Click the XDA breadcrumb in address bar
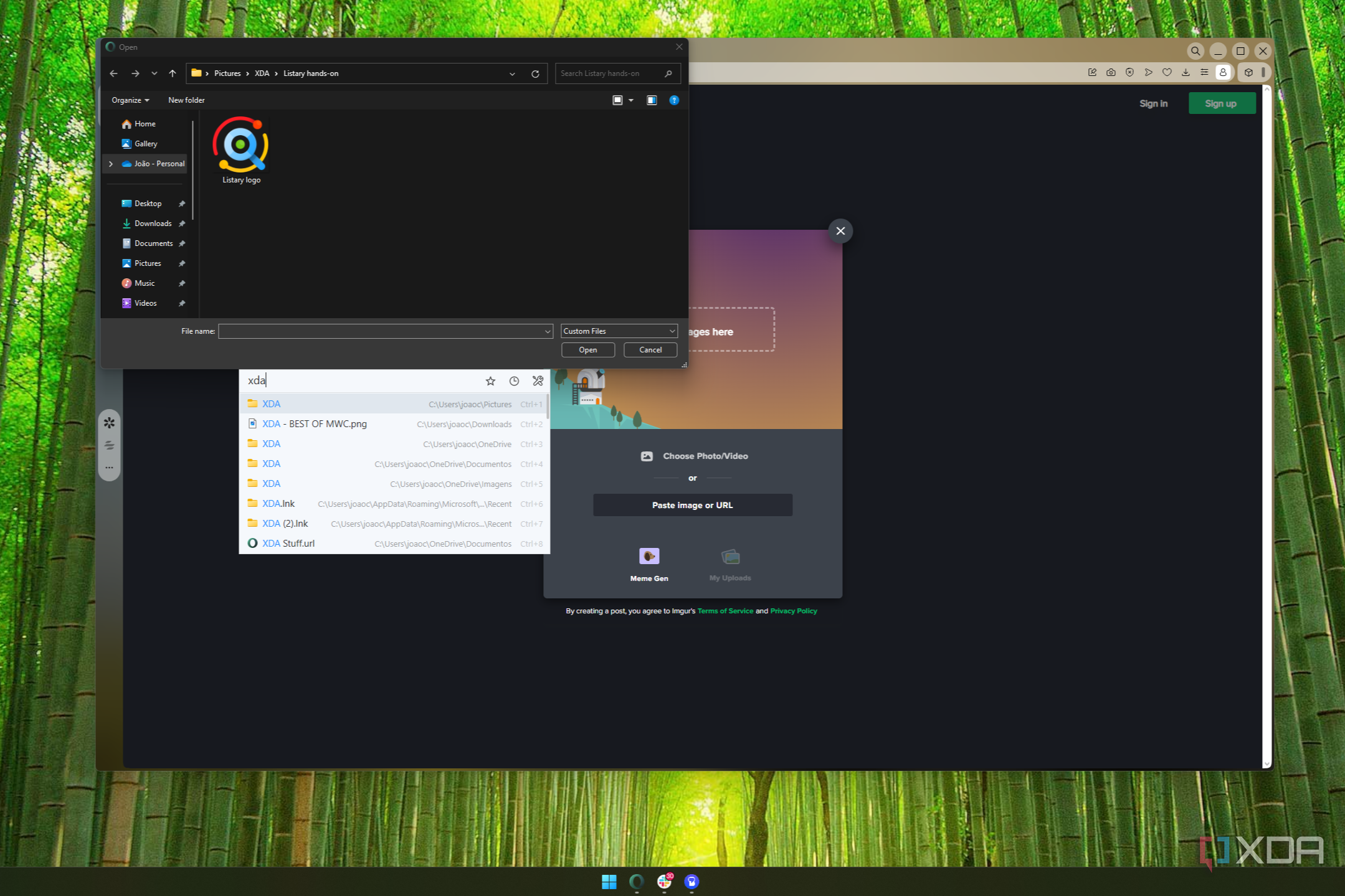Screen dimensions: 1345x896 point(262,73)
